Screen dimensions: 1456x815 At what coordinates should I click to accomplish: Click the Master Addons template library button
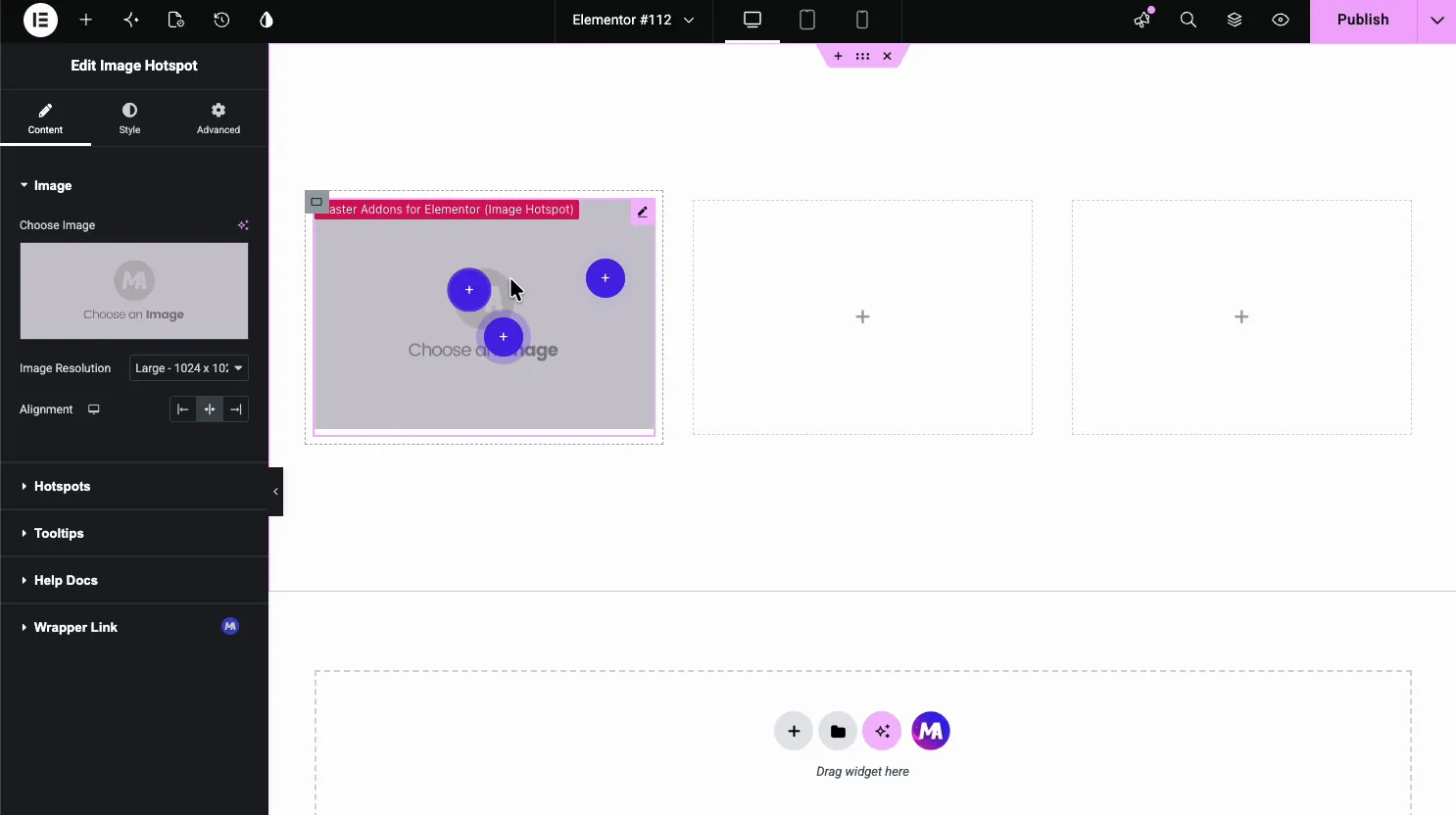pos(931,731)
